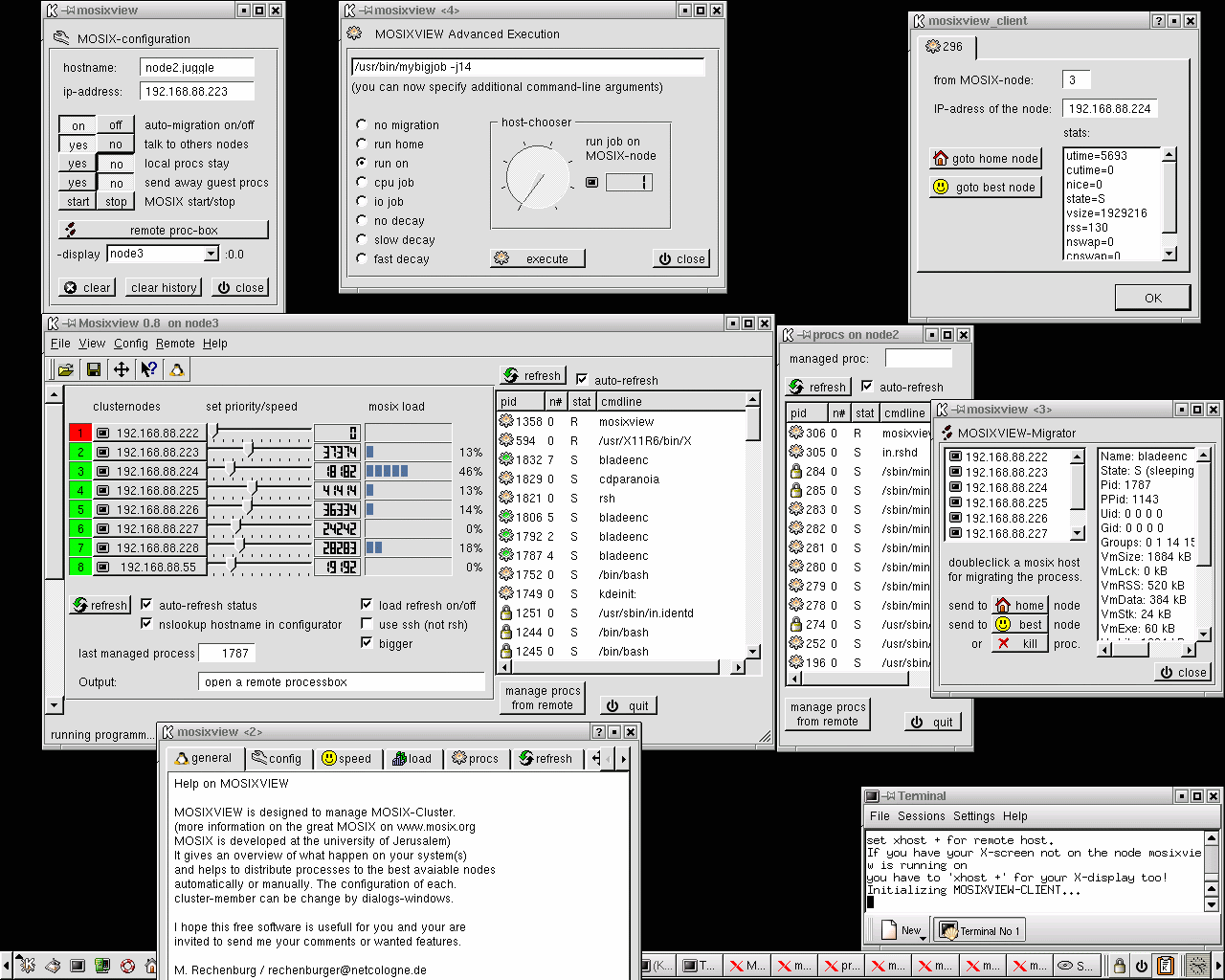Click the lifebuoy help icon in the panel
The width and height of the screenshot is (1225, 980).
[x=127, y=966]
